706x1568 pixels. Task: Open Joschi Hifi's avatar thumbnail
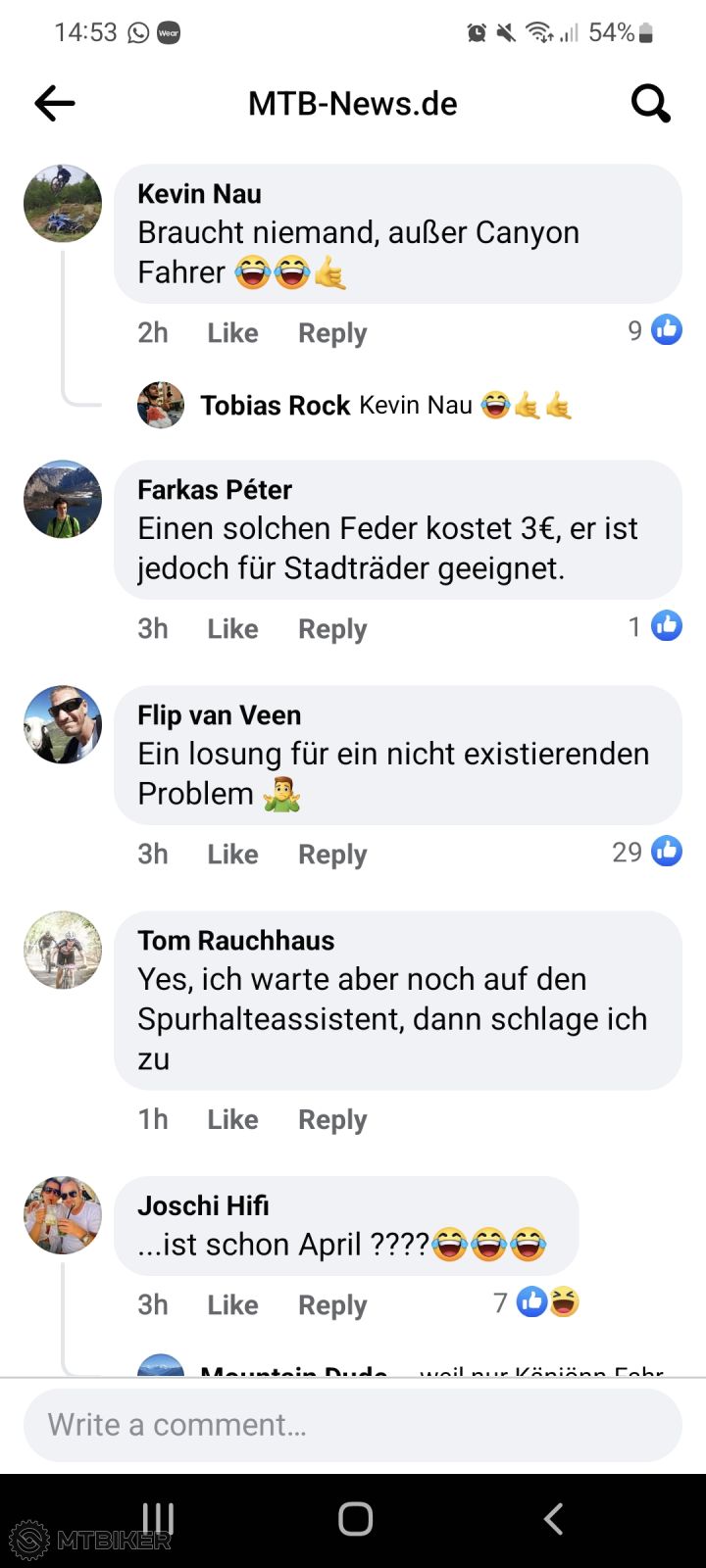(x=63, y=1215)
